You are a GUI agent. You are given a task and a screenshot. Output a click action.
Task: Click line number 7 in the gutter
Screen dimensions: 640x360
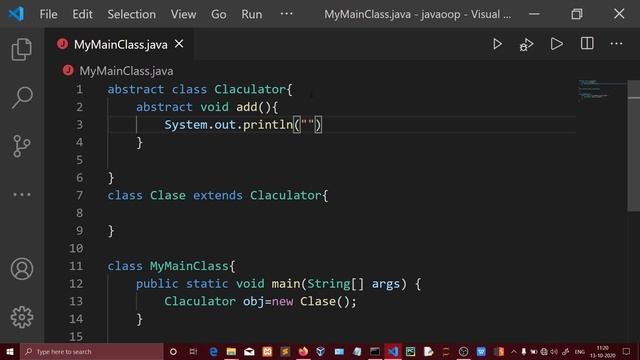[79, 196]
